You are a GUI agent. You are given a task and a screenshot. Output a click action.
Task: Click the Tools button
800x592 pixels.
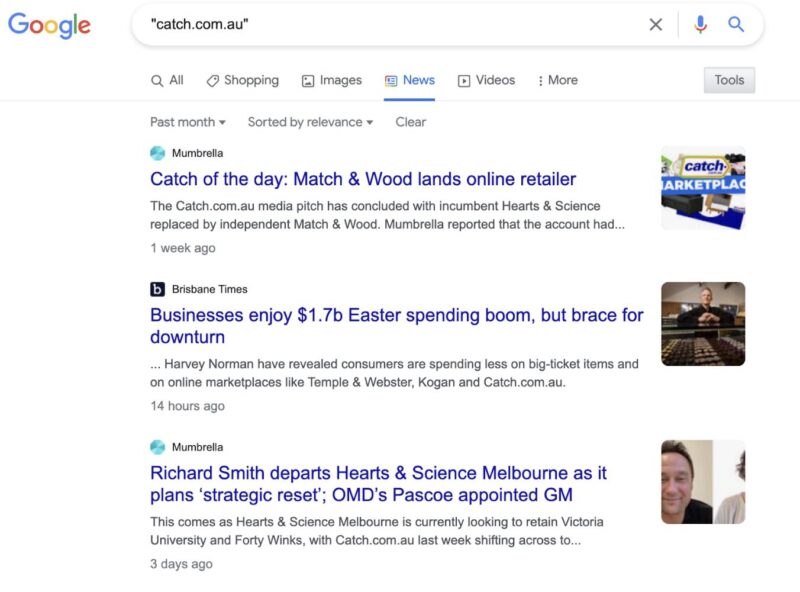(x=729, y=80)
